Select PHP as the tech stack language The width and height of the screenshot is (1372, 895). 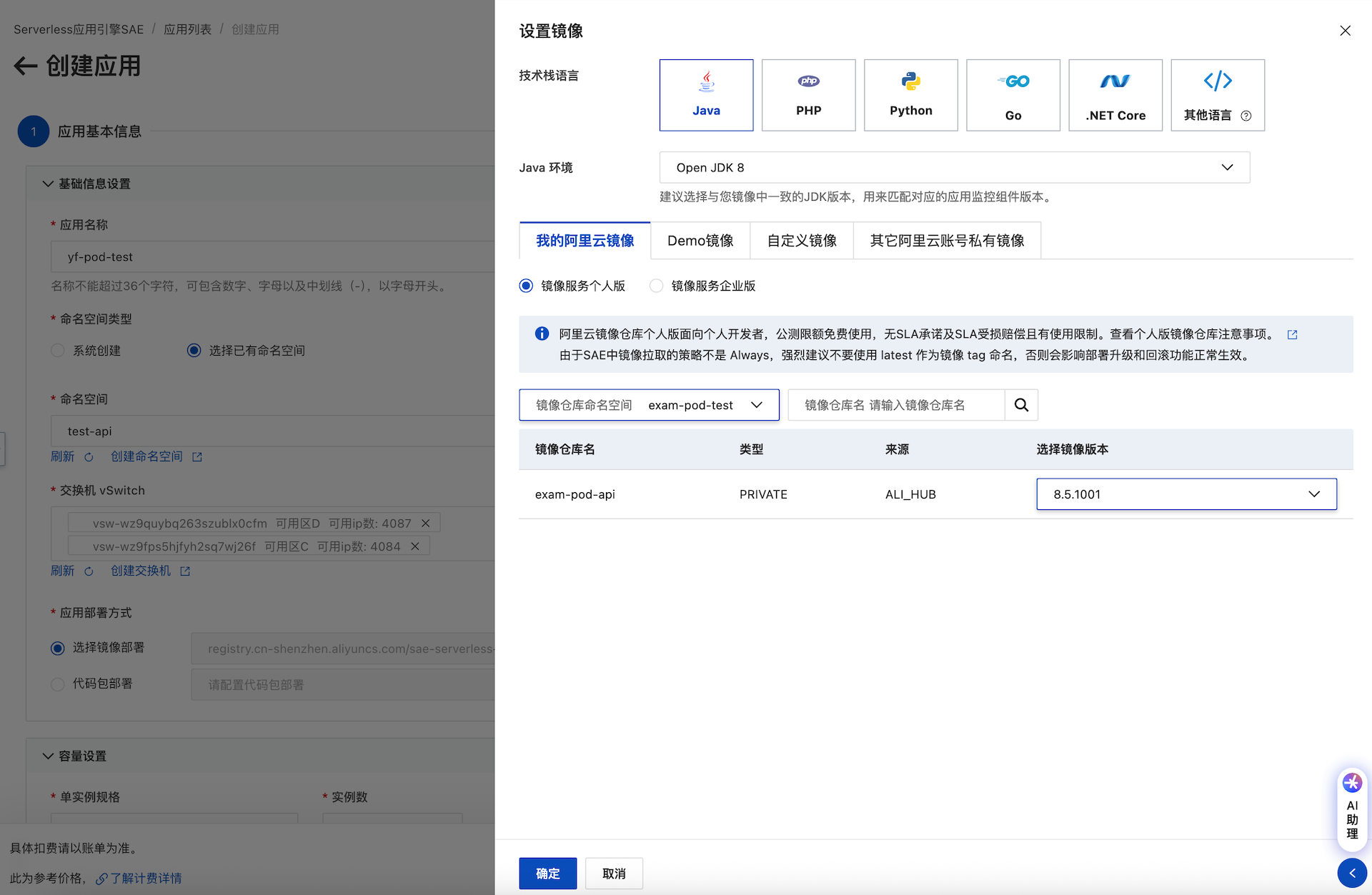pyautogui.click(x=808, y=95)
